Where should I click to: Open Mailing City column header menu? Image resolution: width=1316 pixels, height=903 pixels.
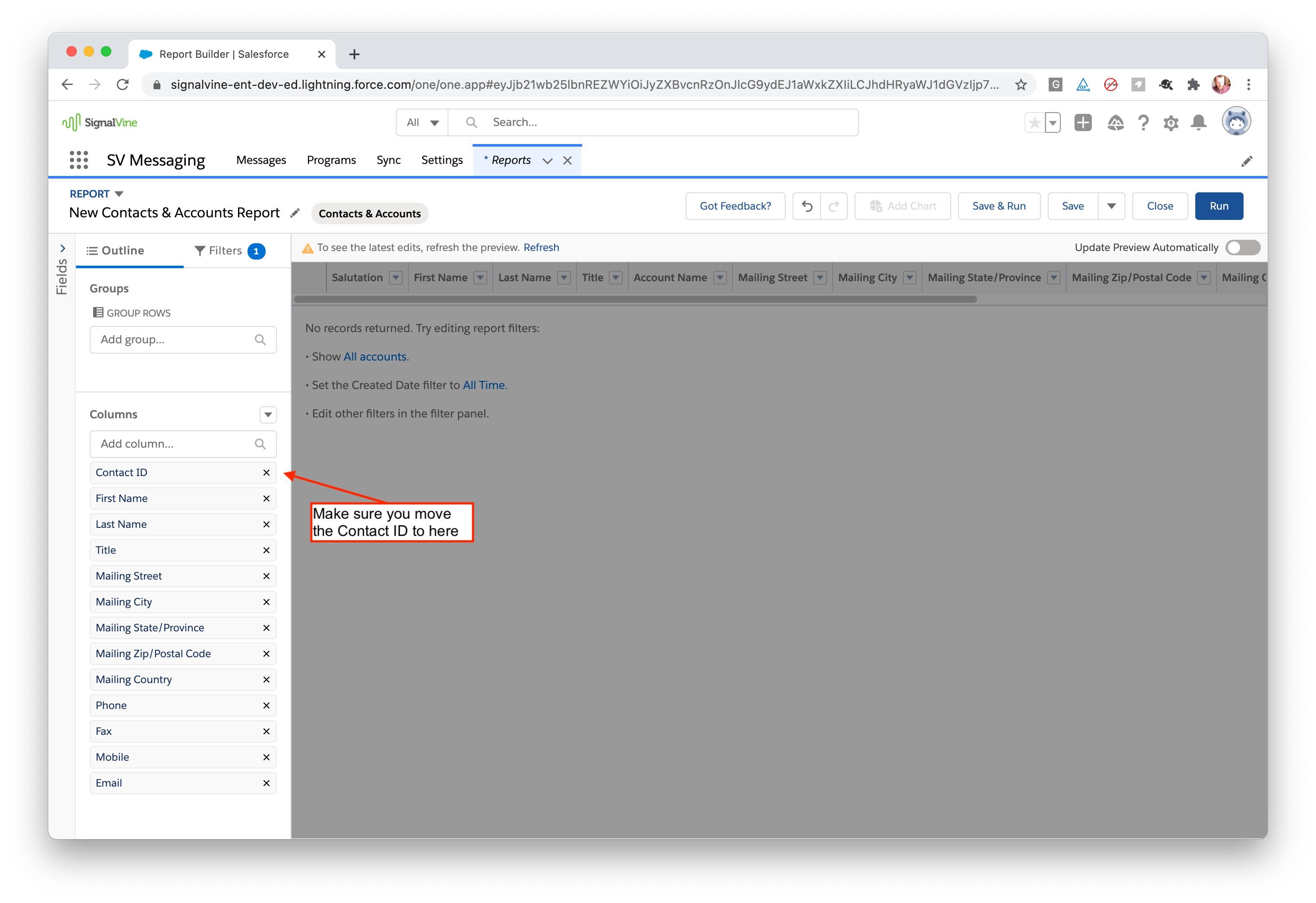pos(910,278)
